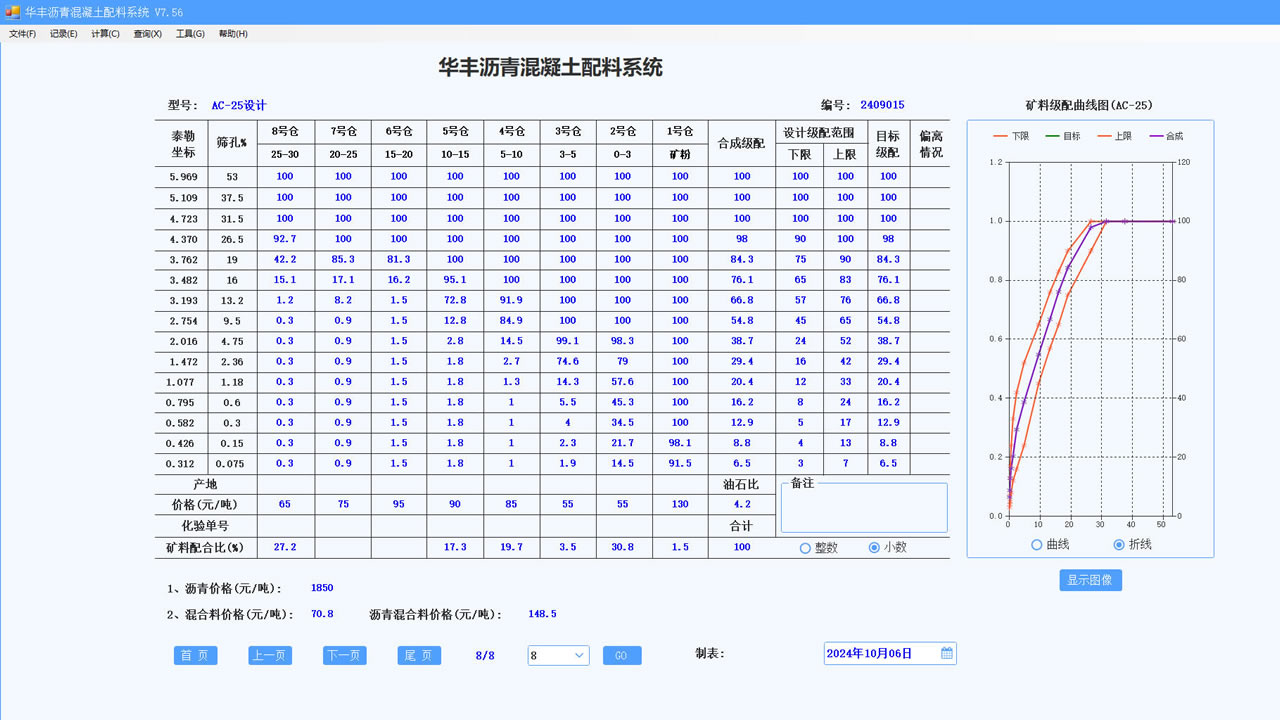The image size is (1280, 720).
Task: Open the 记录(E) menu
Action: click(x=63, y=33)
